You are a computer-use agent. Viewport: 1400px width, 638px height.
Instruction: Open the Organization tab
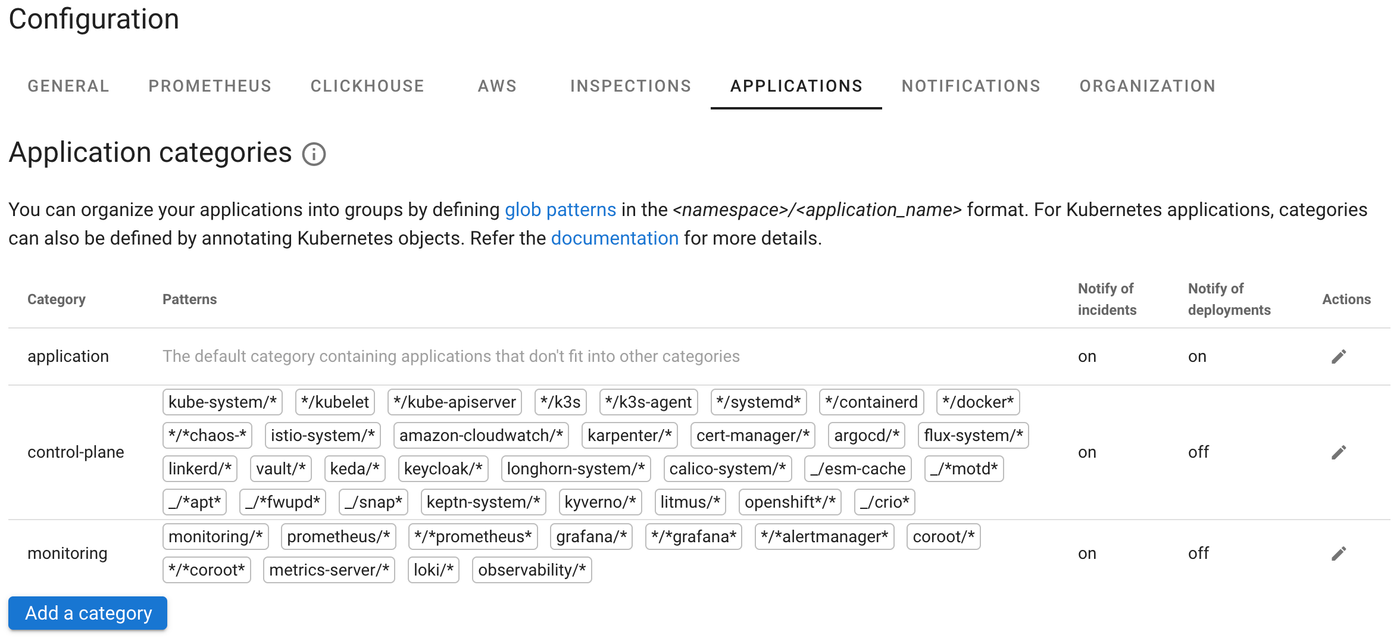click(x=1147, y=86)
